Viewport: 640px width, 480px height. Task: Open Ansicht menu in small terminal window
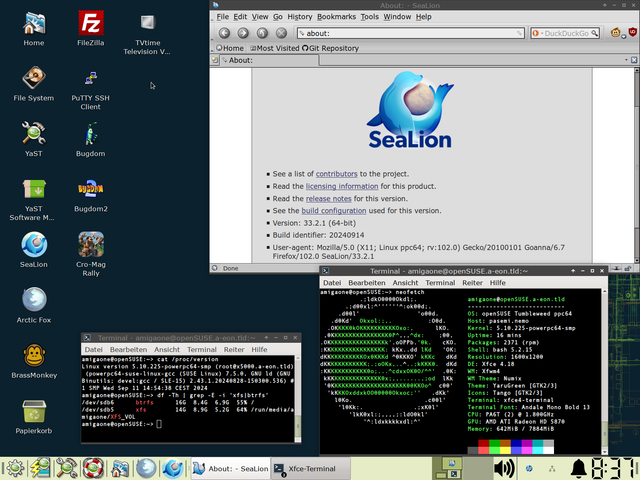tap(167, 349)
